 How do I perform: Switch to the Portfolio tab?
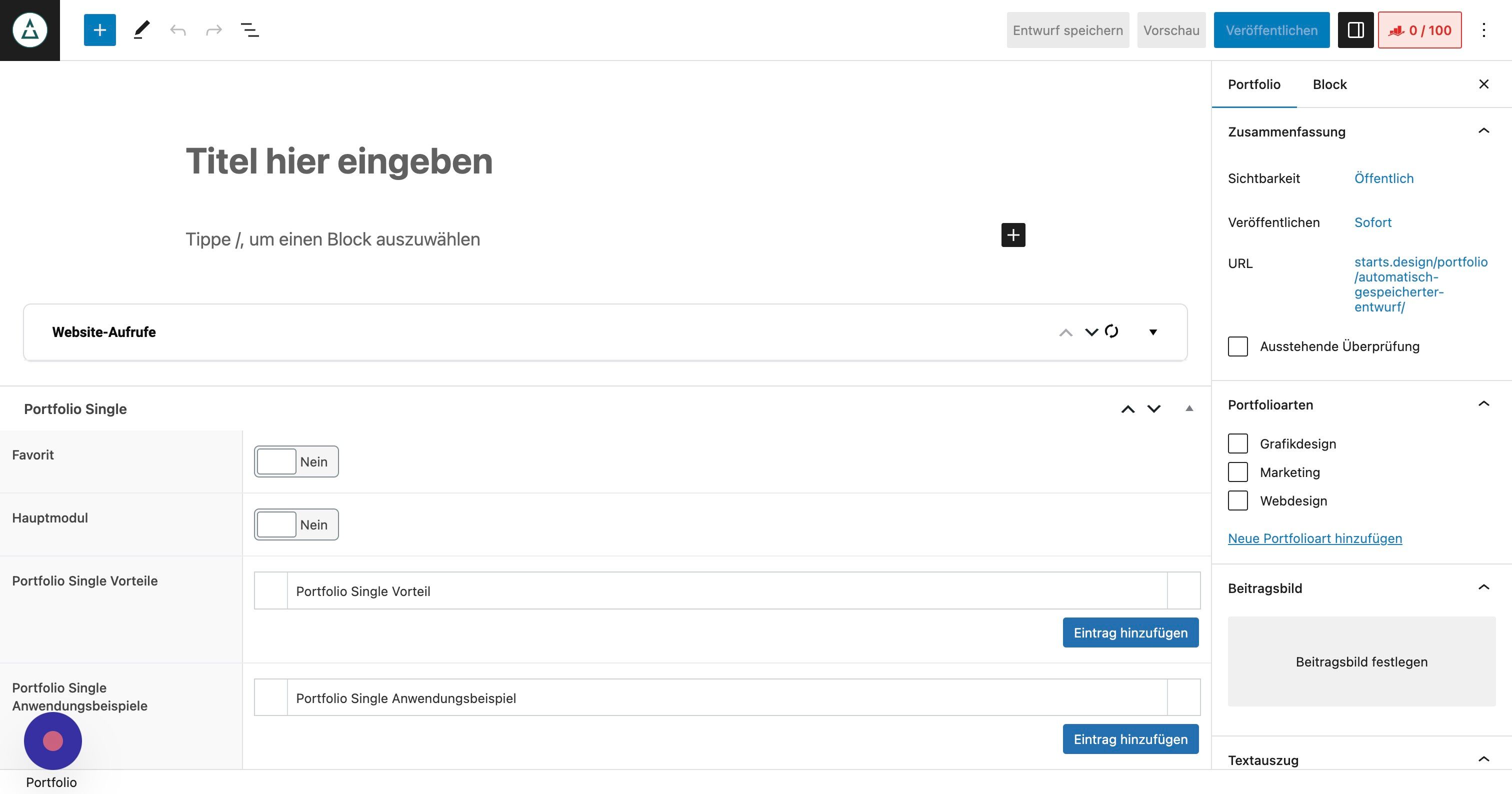(x=1253, y=84)
